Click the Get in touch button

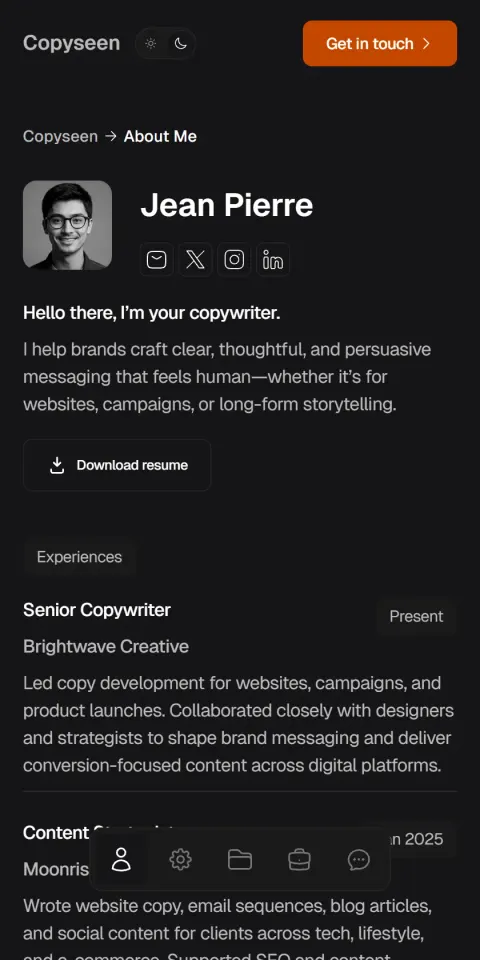coord(380,43)
